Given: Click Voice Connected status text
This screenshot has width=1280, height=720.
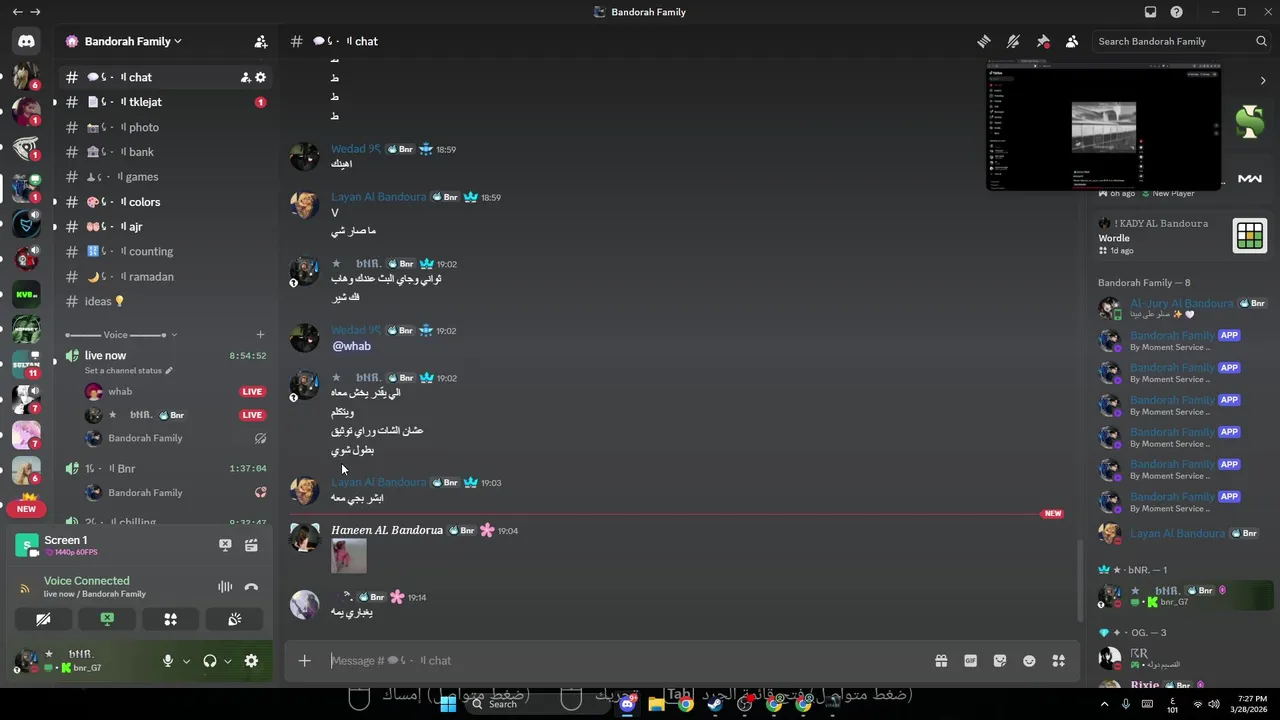Looking at the screenshot, I should [86, 581].
